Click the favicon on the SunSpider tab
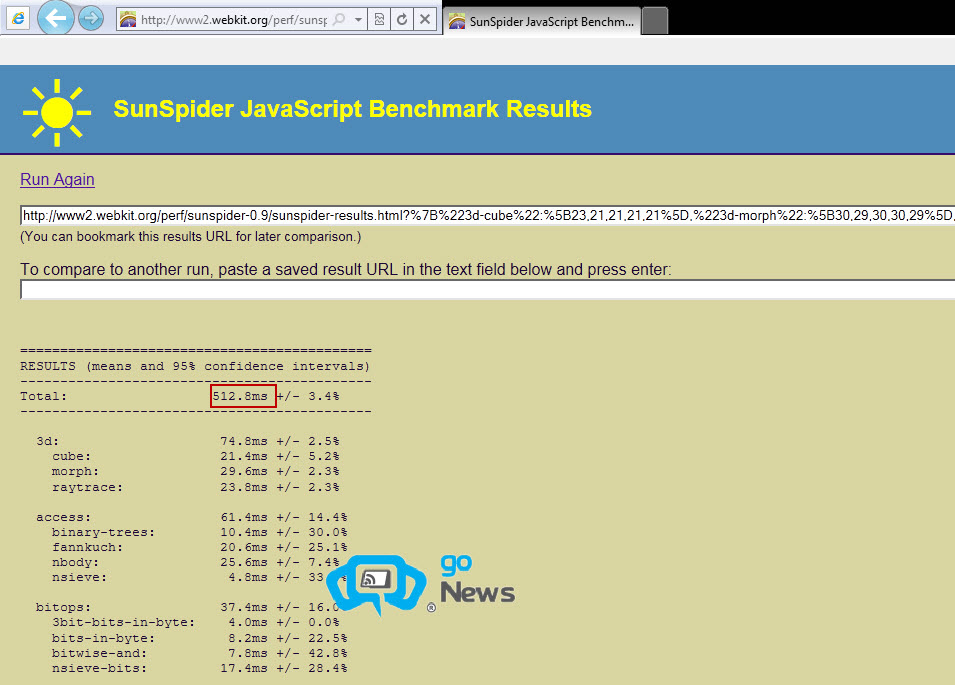 457,21
